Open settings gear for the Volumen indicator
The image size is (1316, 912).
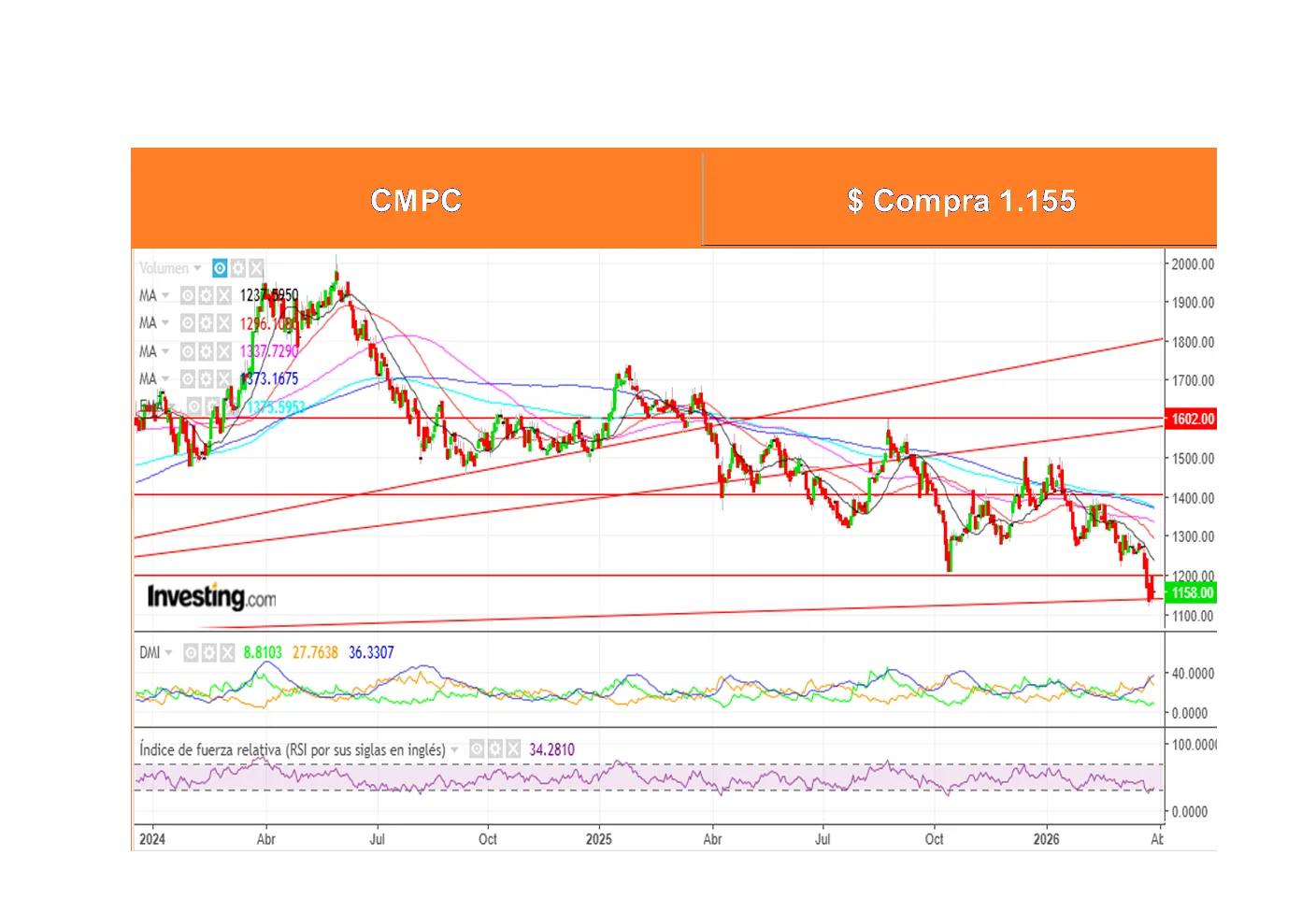238,268
